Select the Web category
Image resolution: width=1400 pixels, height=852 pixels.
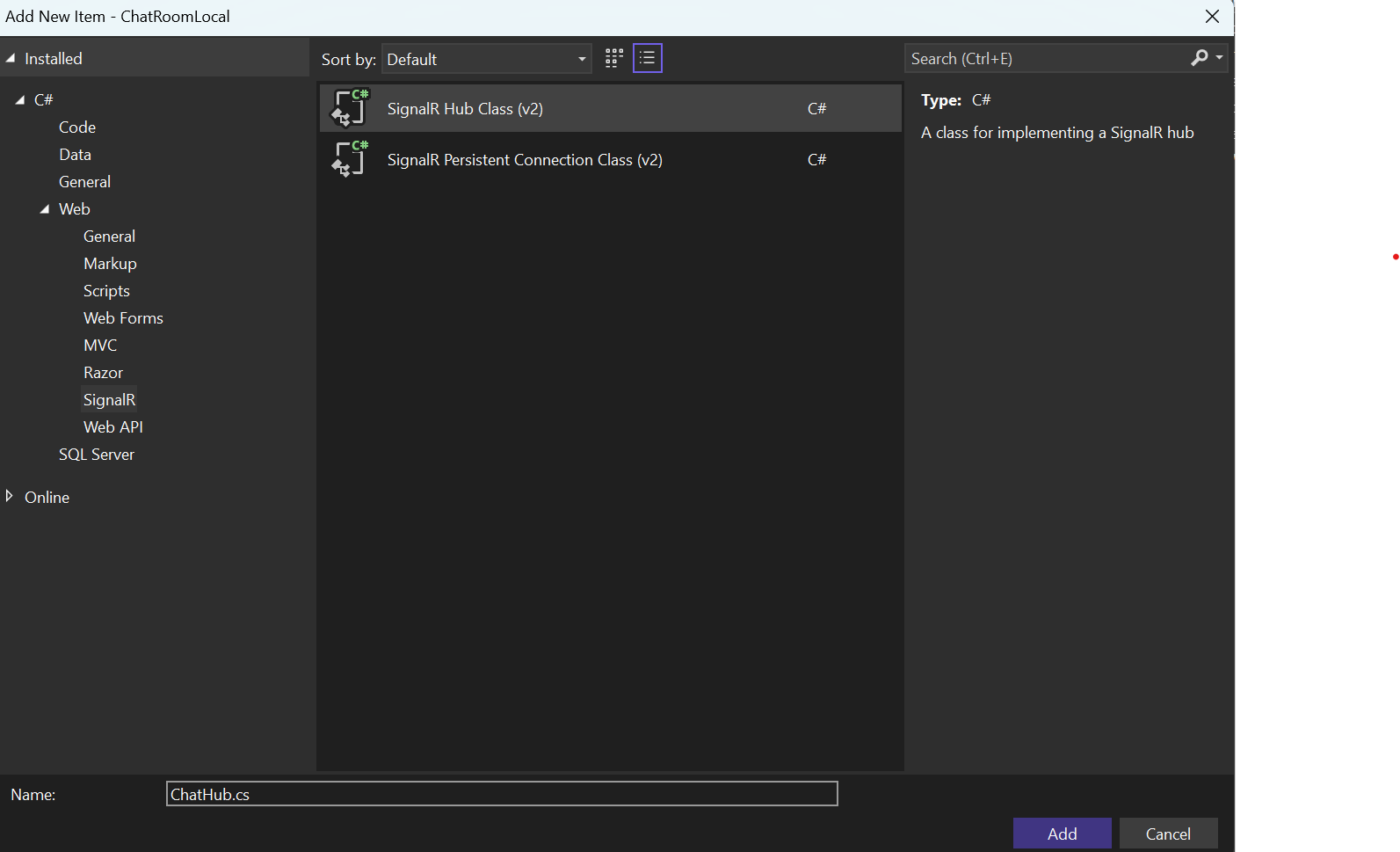[x=75, y=209]
